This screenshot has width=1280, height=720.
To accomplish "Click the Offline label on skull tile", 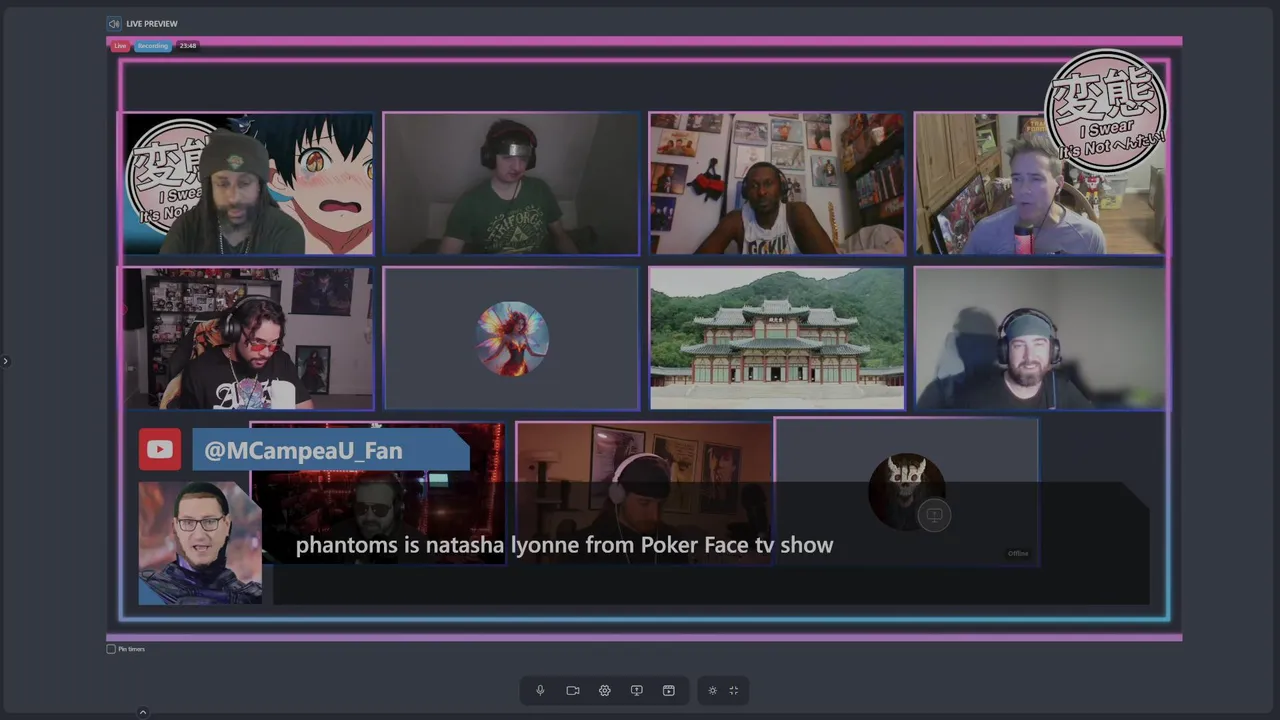I will pyautogui.click(x=1018, y=553).
